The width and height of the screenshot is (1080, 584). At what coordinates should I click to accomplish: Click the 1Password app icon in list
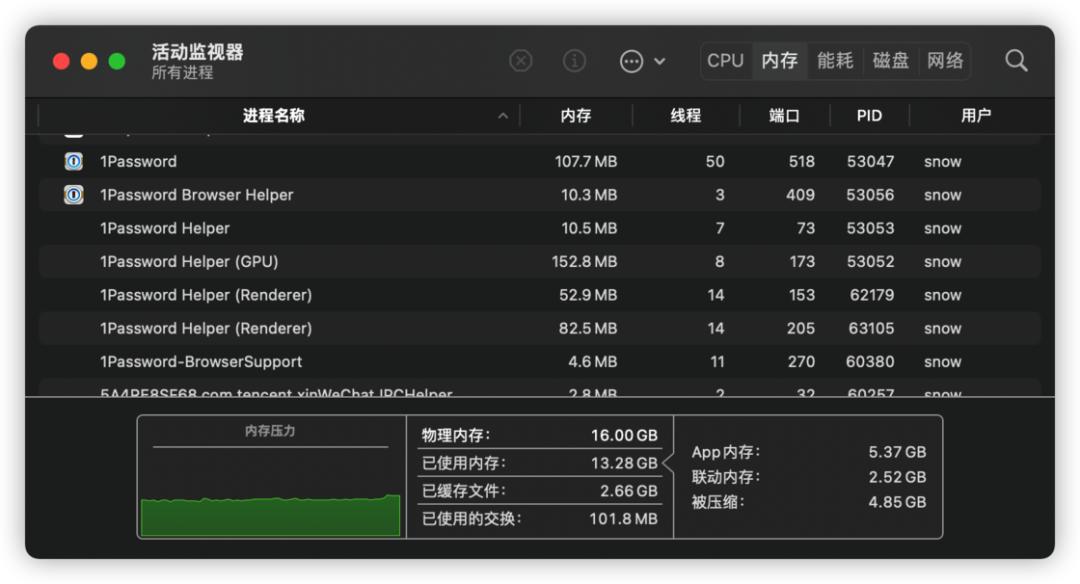(x=74, y=162)
